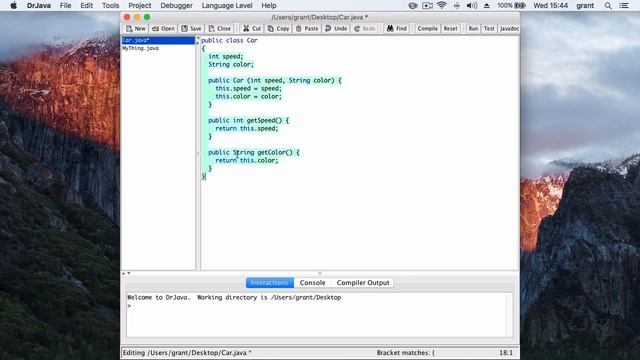Open Notification Center list icon

coord(624,5)
